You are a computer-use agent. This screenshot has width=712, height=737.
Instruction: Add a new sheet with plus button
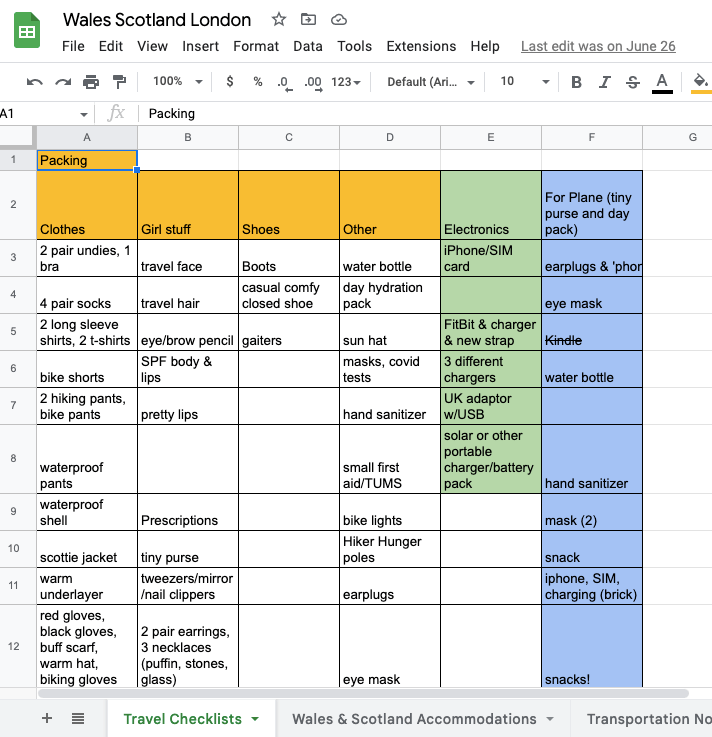pyautogui.click(x=46, y=718)
